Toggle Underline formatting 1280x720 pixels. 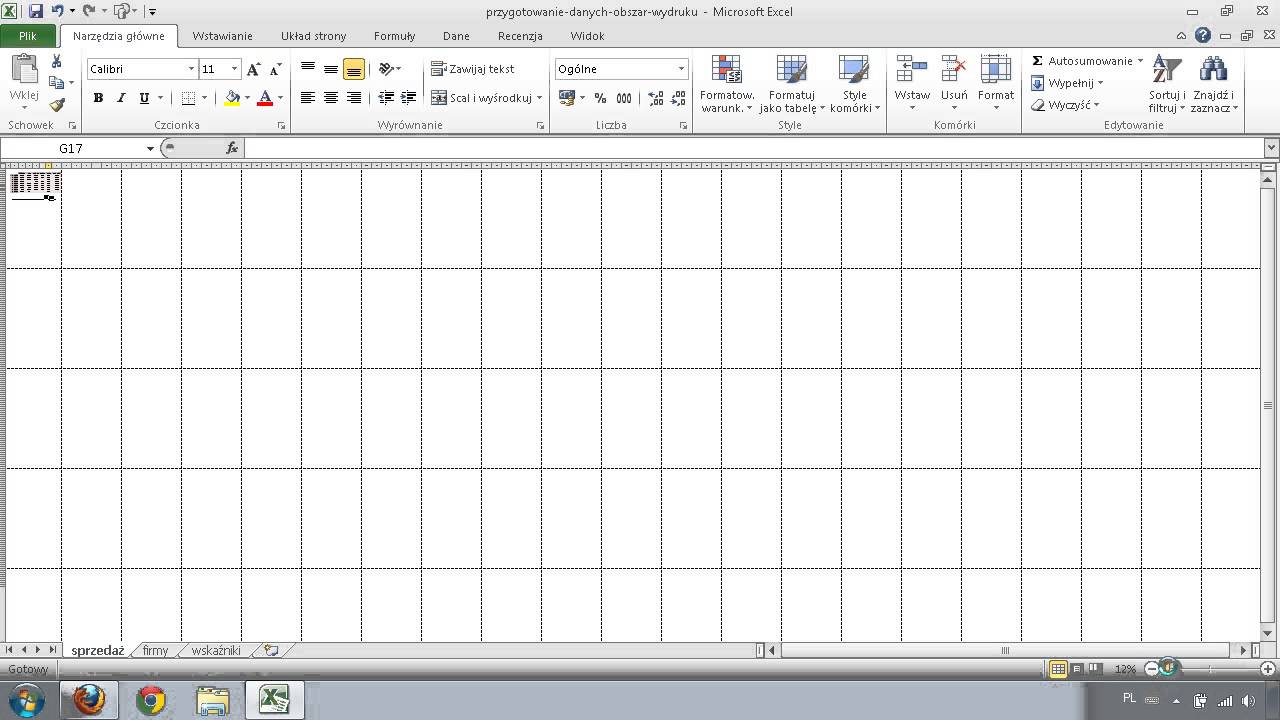(x=144, y=98)
